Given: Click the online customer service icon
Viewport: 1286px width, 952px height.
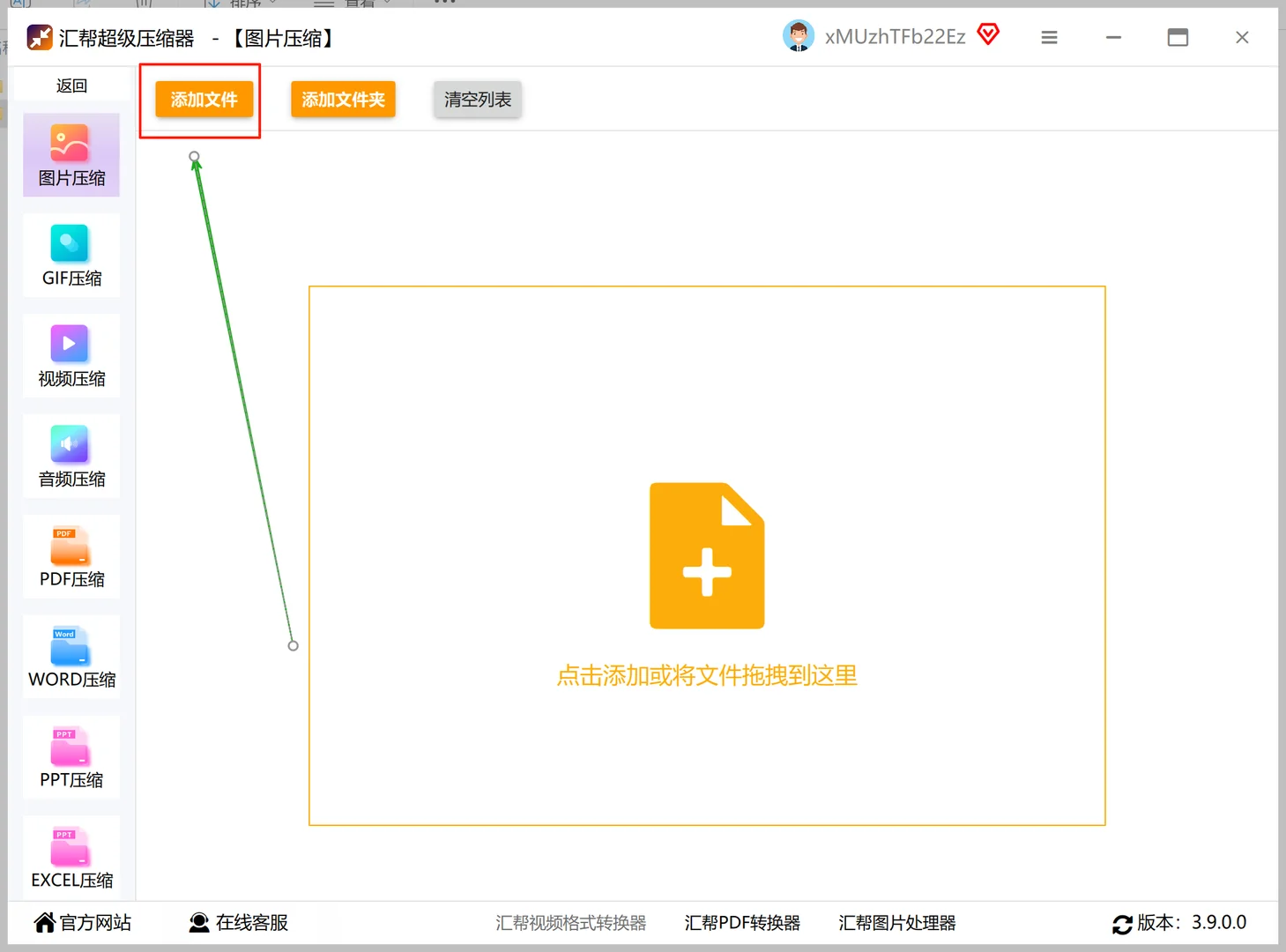Looking at the screenshot, I should (x=198, y=922).
